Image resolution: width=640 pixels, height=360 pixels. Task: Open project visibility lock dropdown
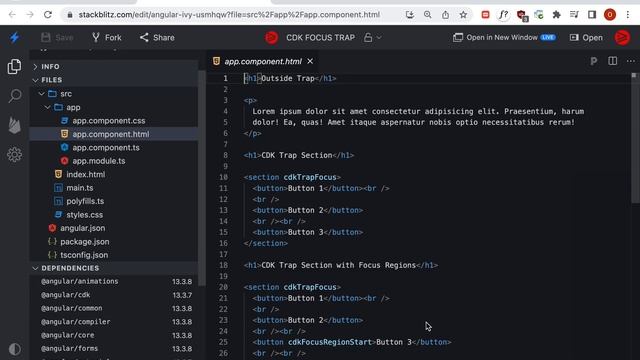click(x=373, y=38)
